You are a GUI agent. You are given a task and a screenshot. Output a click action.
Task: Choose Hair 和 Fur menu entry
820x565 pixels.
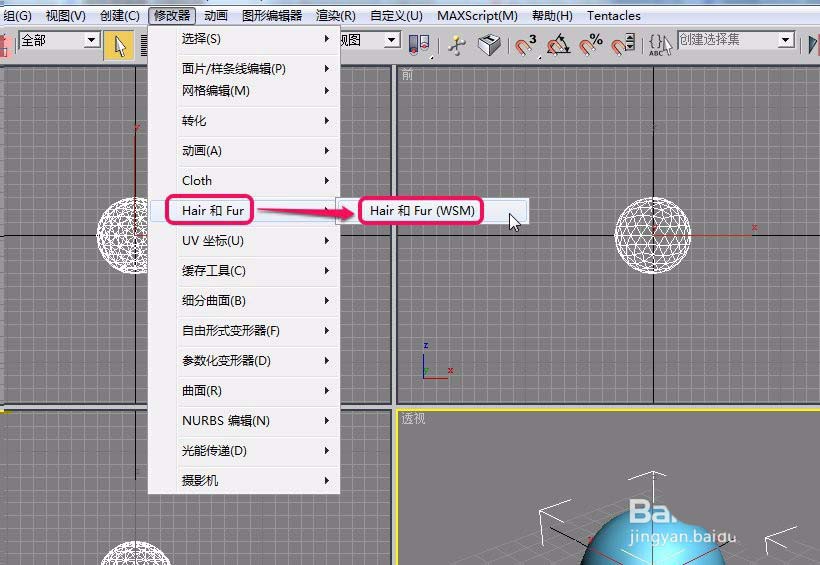[244, 210]
